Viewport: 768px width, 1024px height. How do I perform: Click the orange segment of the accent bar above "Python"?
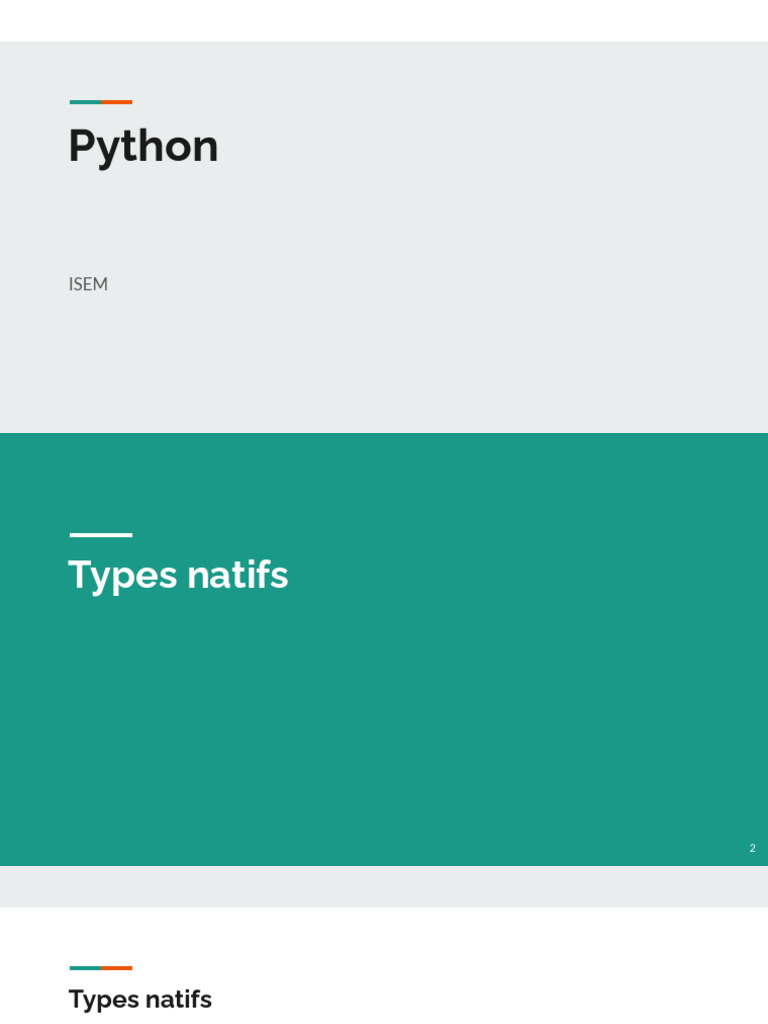117,102
